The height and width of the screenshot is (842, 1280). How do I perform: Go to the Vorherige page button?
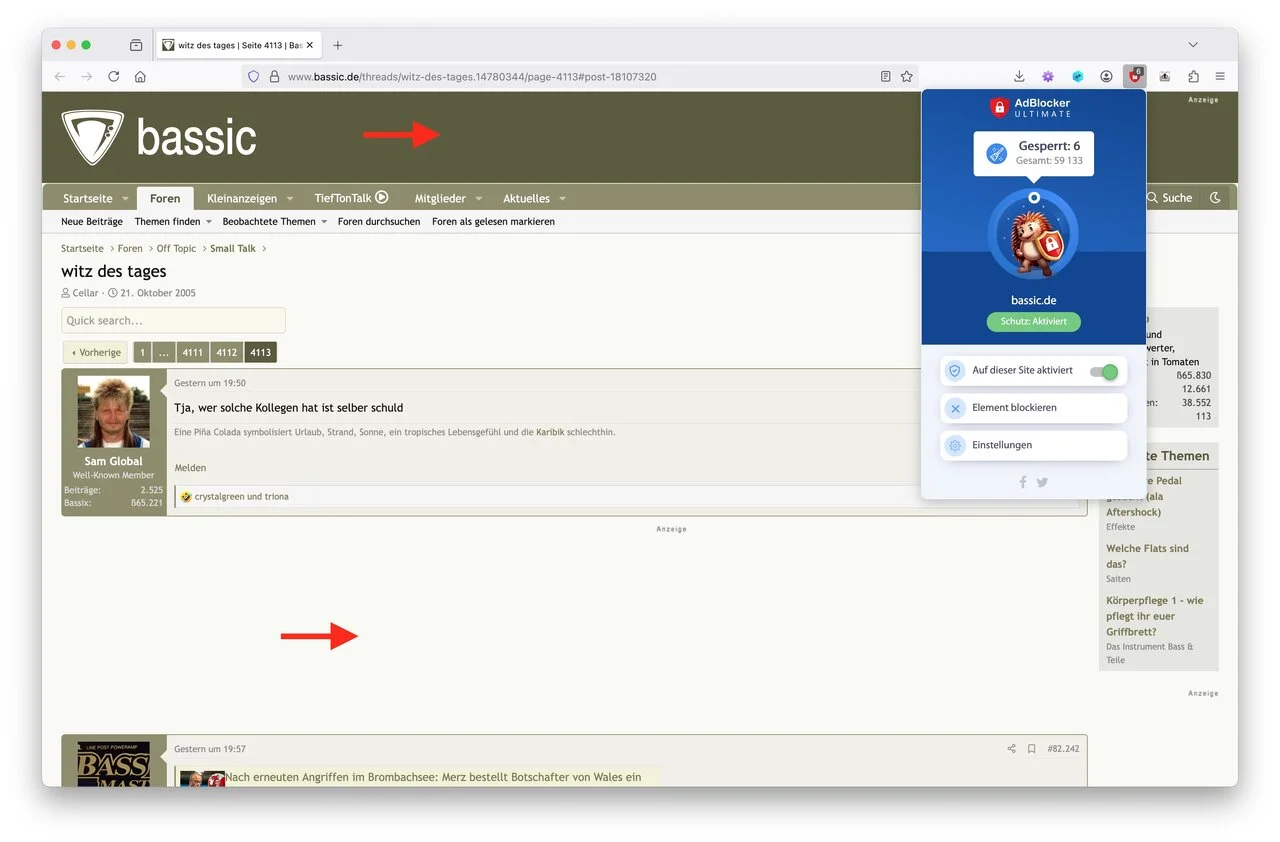coord(96,353)
